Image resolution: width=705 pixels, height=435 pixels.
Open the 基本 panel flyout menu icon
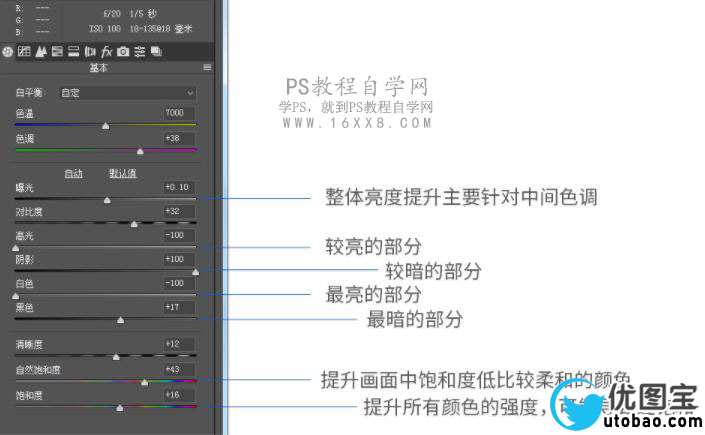[207, 67]
